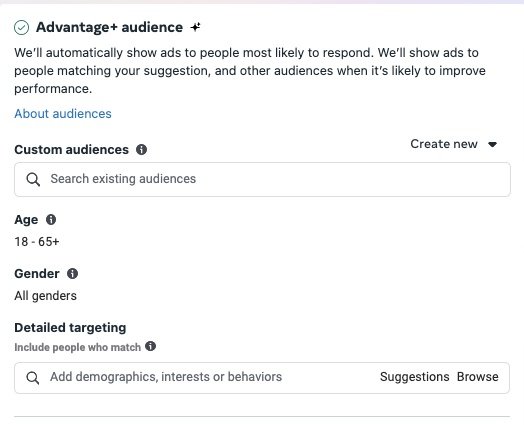Screen dimensions: 524x425
Task: Focus the Add demographics, interests or behaviors field
Action: point(262,378)
